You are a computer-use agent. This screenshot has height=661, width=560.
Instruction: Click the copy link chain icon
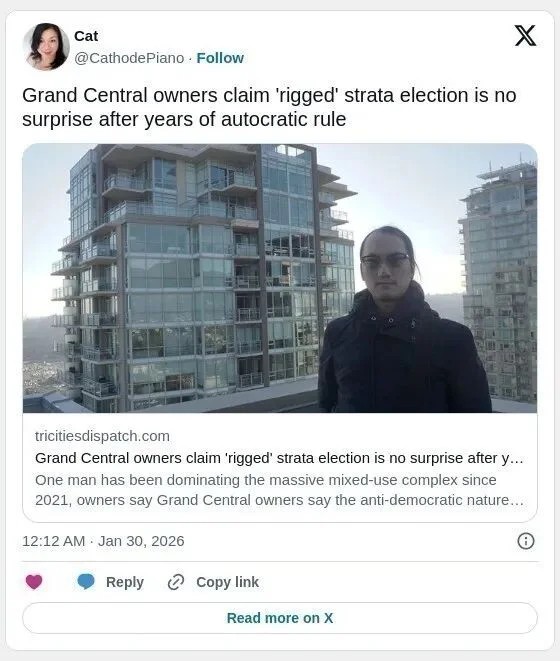tap(176, 582)
